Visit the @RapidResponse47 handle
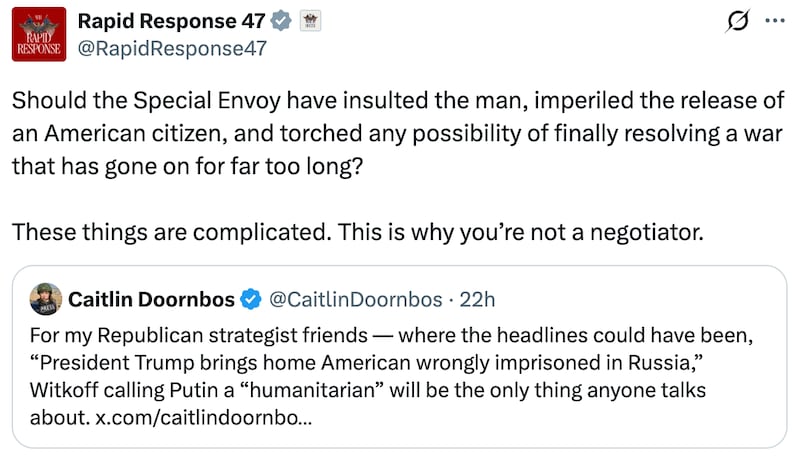The height and width of the screenshot is (459, 800). (x=172, y=48)
